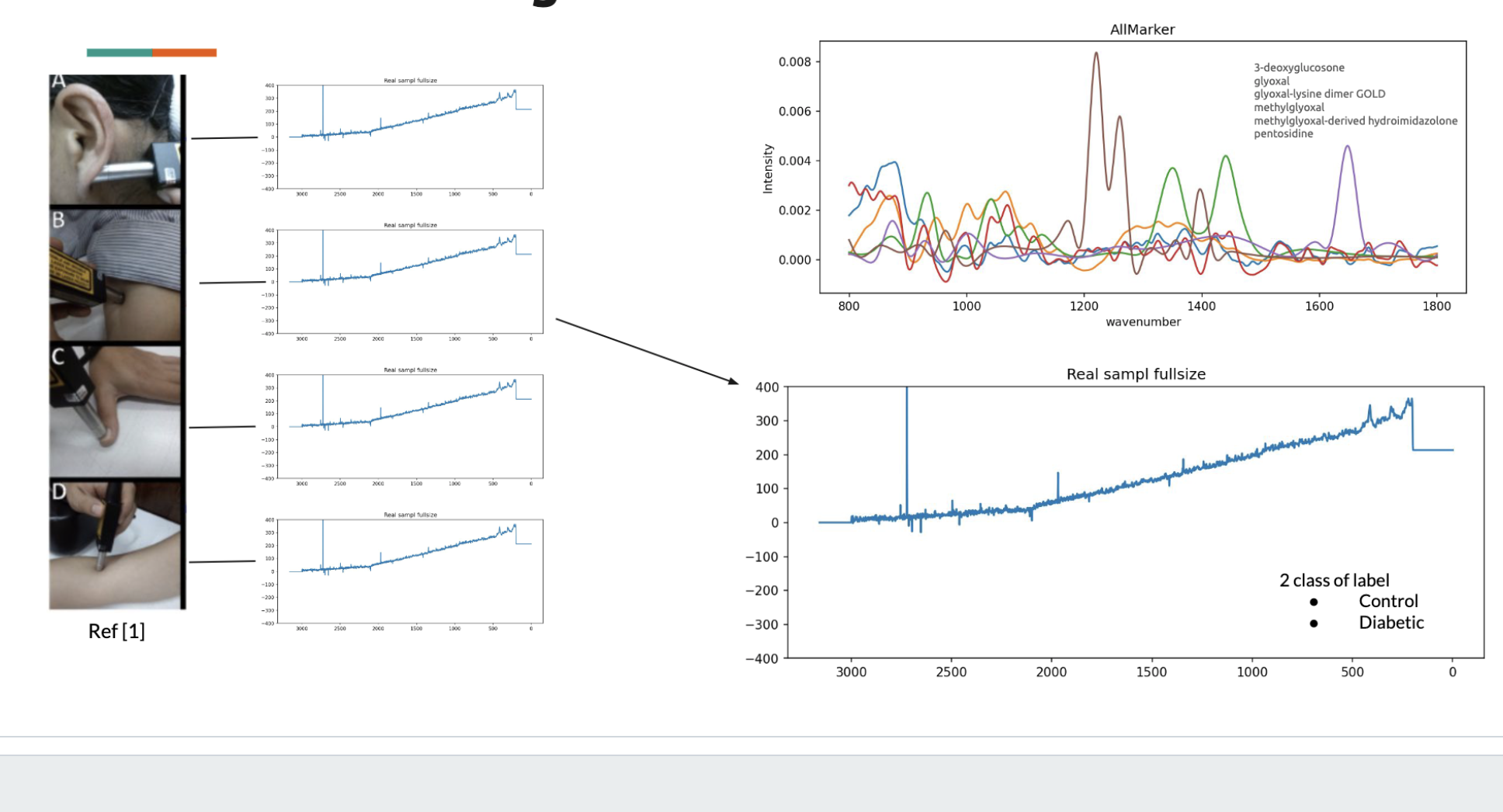Select the Diabetic class label

pyautogui.click(x=1390, y=623)
